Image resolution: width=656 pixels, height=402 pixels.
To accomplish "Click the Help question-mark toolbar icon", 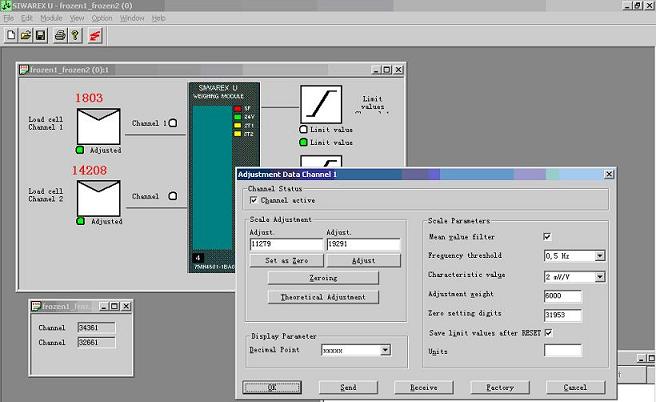I will click(x=75, y=35).
